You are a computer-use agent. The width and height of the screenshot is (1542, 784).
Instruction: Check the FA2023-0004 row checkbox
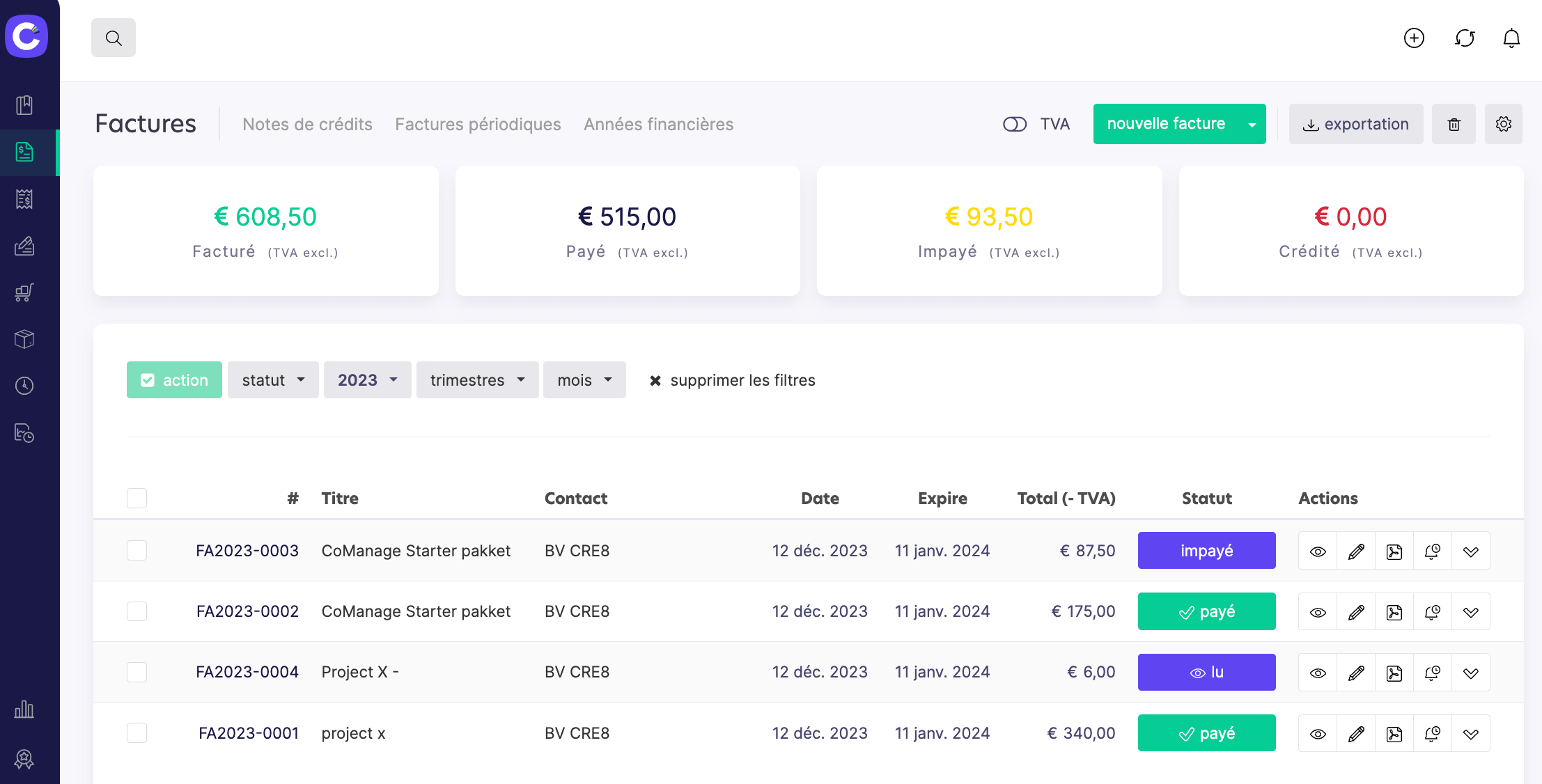(137, 672)
